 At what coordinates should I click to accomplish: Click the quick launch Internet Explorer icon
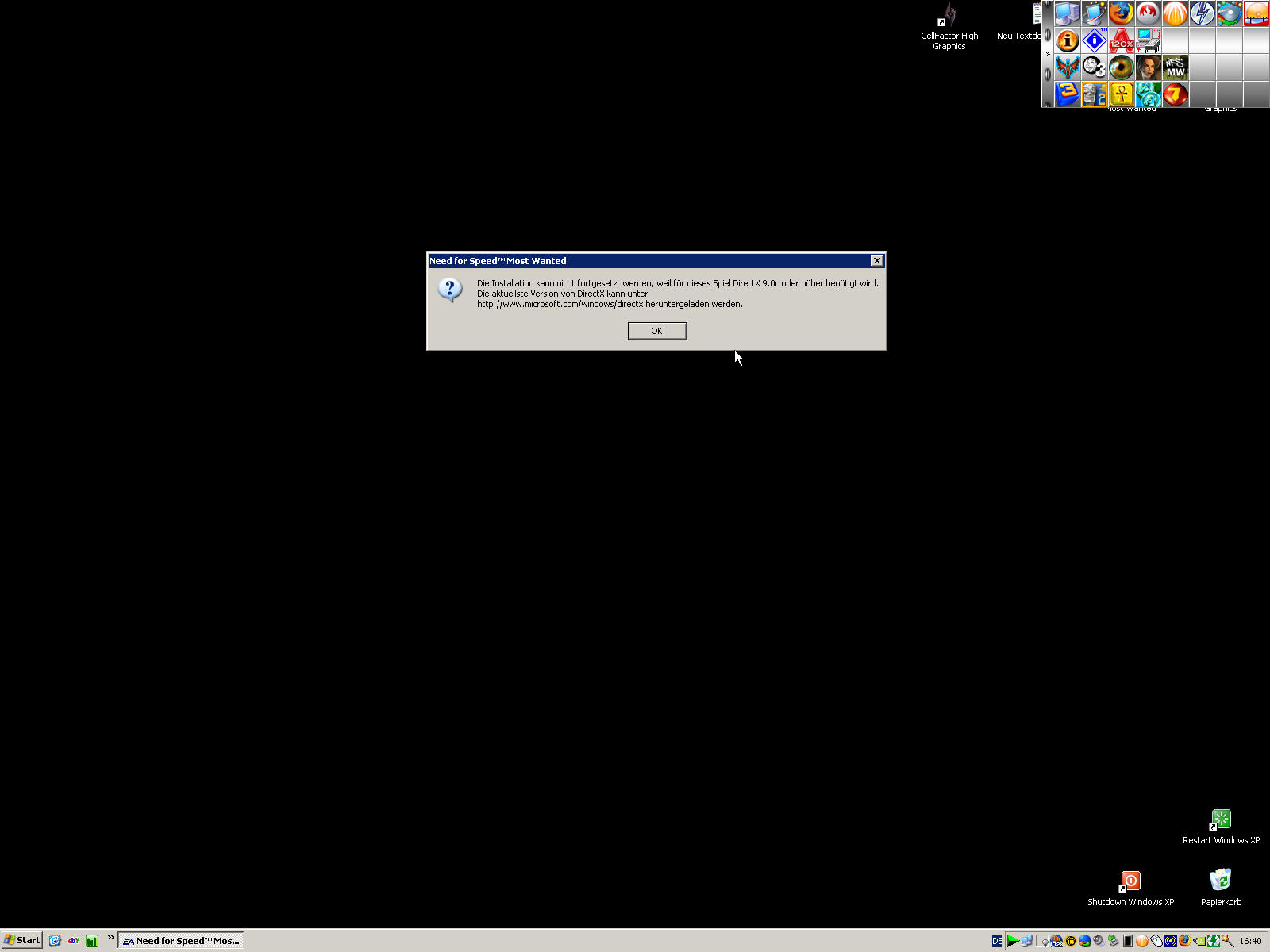click(x=55, y=941)
